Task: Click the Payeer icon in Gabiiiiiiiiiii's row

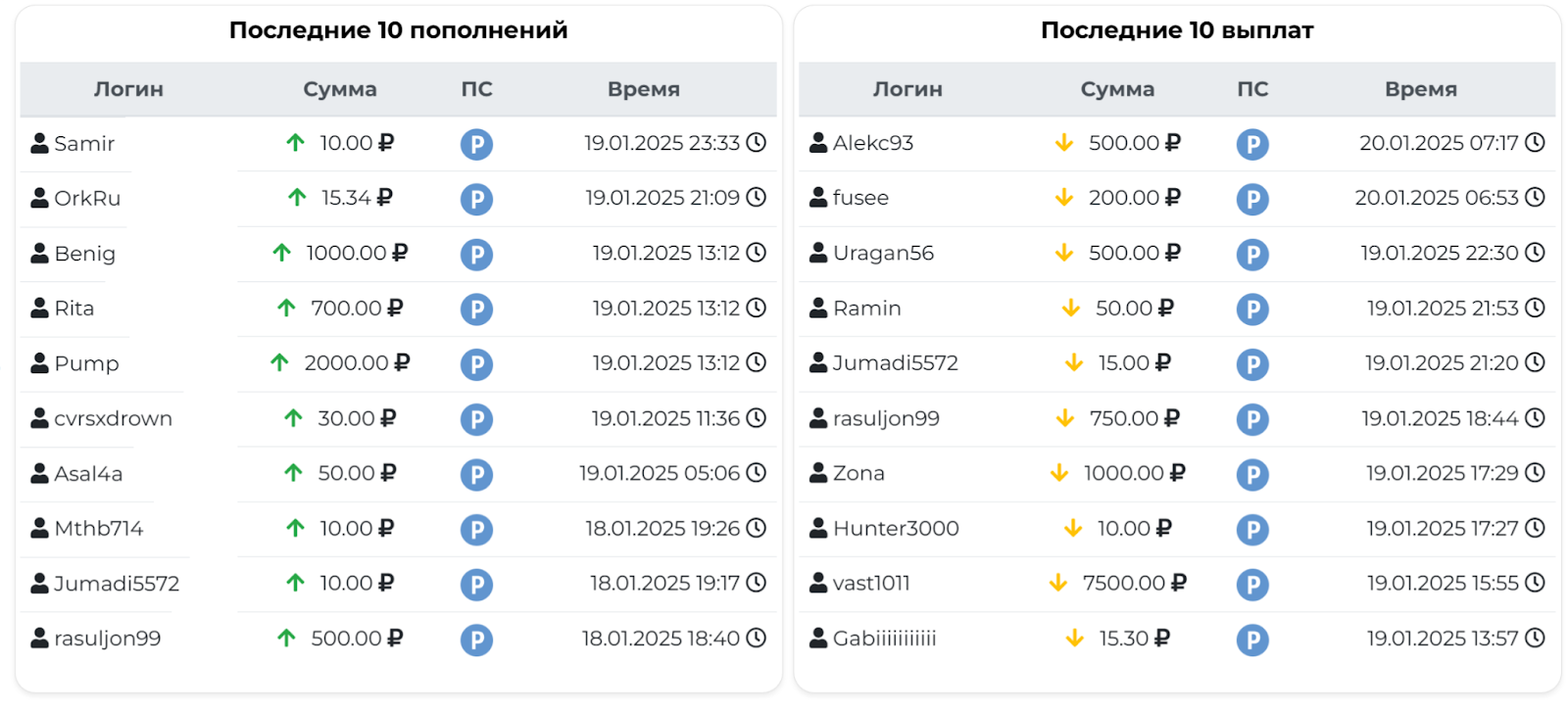Action: tap(1252, 640)
